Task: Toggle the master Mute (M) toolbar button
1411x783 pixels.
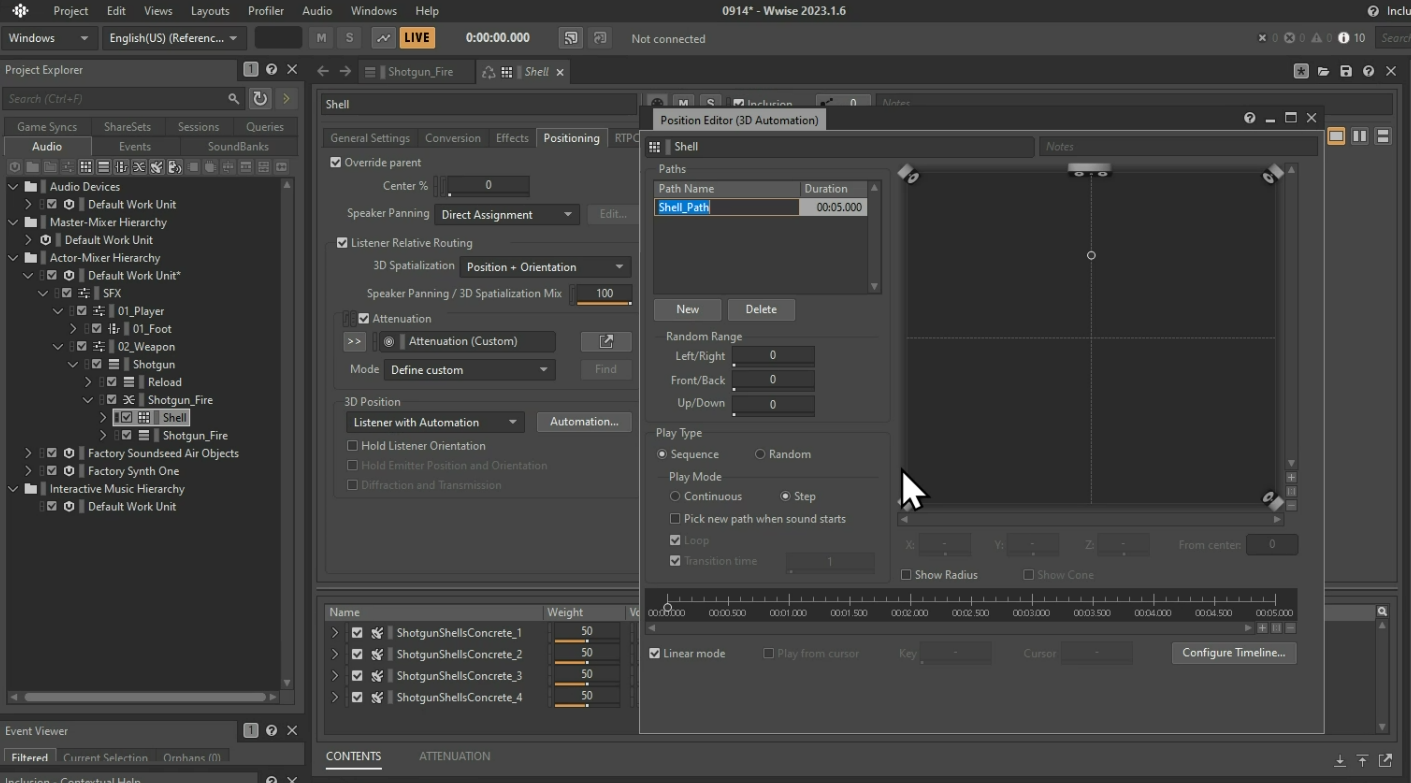Action: click(321, 38)
